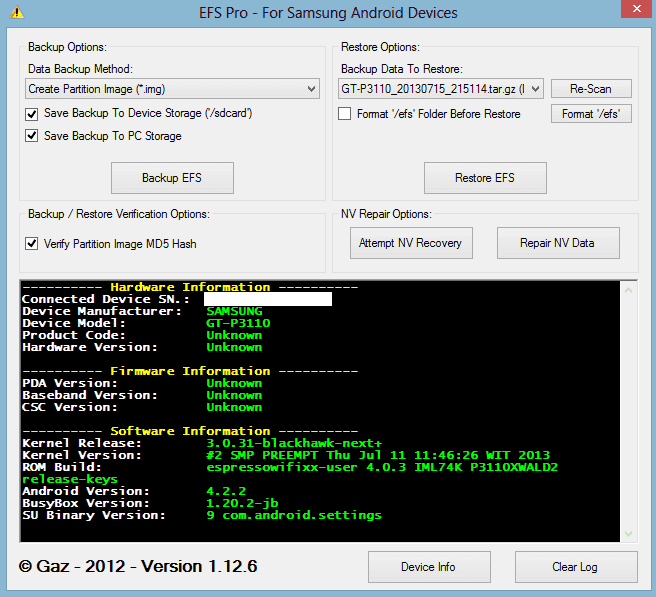Click Kernel Version #2 SMP PREEMPT text
Viewport: 656px width, 597px height.
378,455
